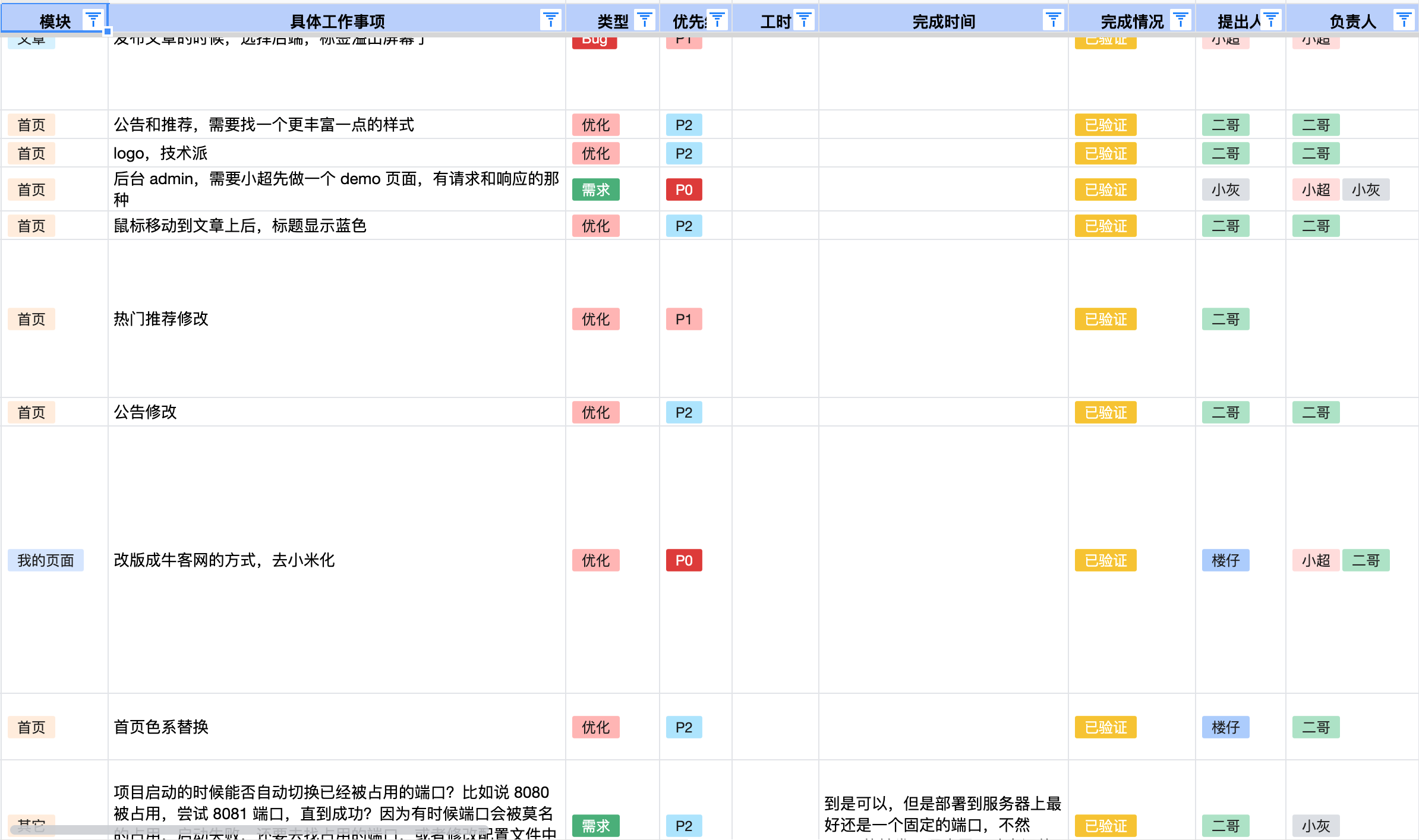Click the P1 priority tag for 热门推荐修改
The height and width of the screenshot is (840, 1419).
click(683, 319)
